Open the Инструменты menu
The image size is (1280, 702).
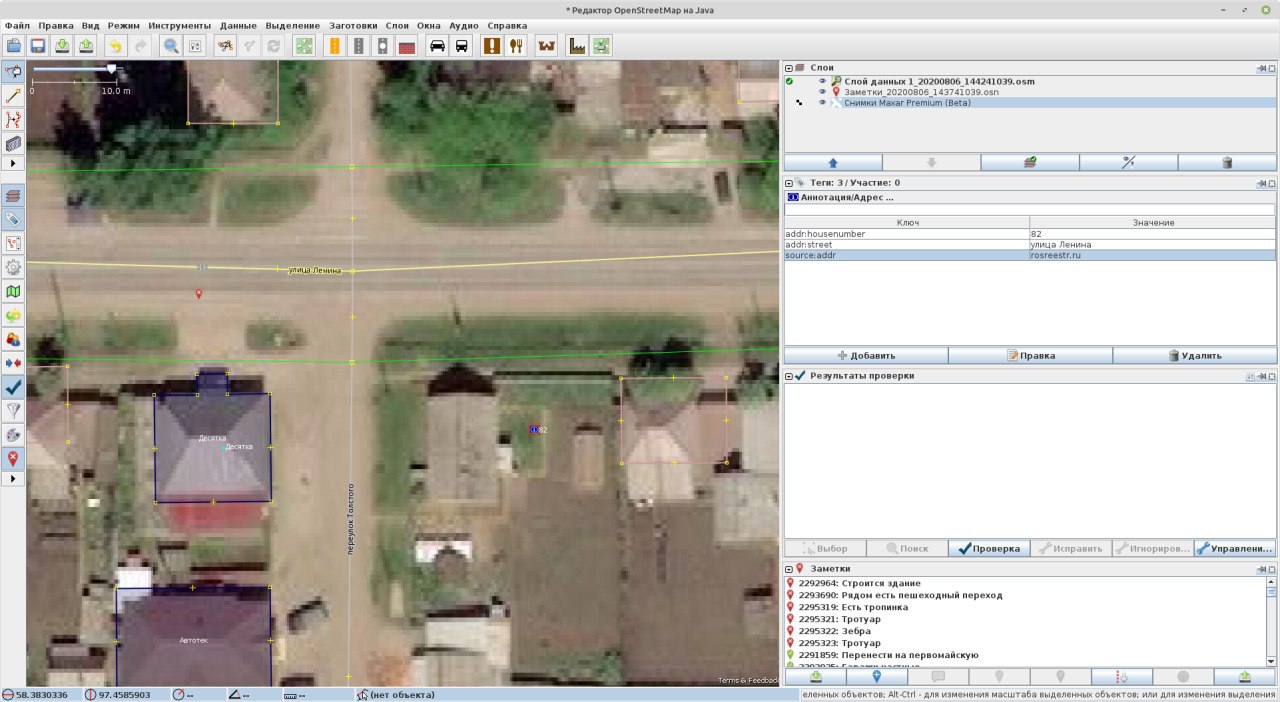(180, 25)
